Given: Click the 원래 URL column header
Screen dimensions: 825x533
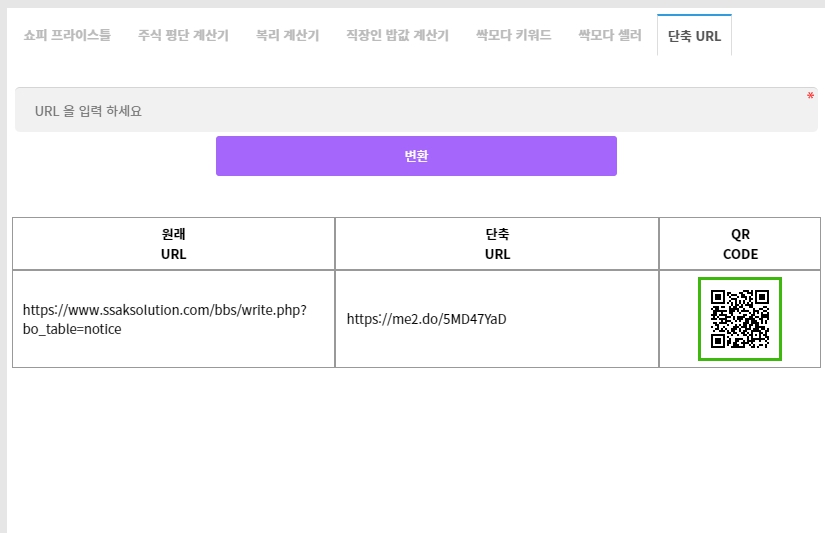Looking at the screenshot, I should pos(174,244).
